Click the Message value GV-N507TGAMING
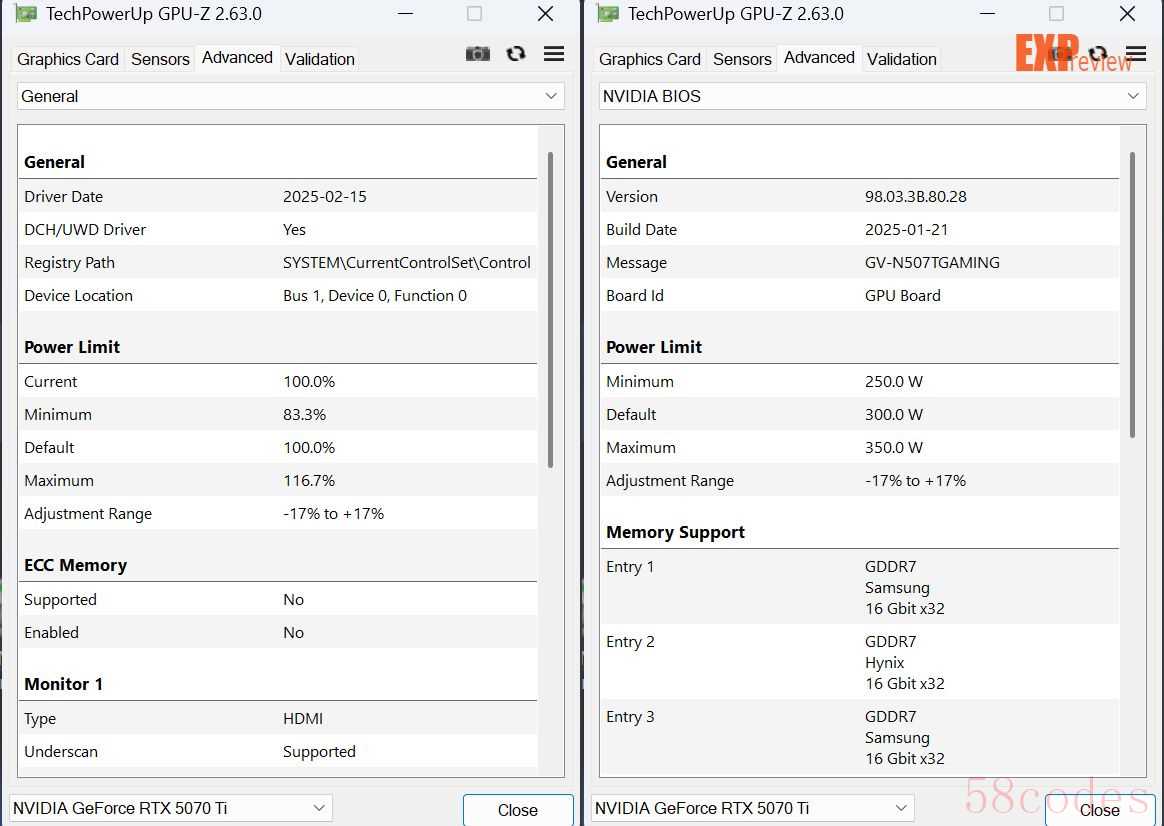1164x826 pixels. coord(932,263)
